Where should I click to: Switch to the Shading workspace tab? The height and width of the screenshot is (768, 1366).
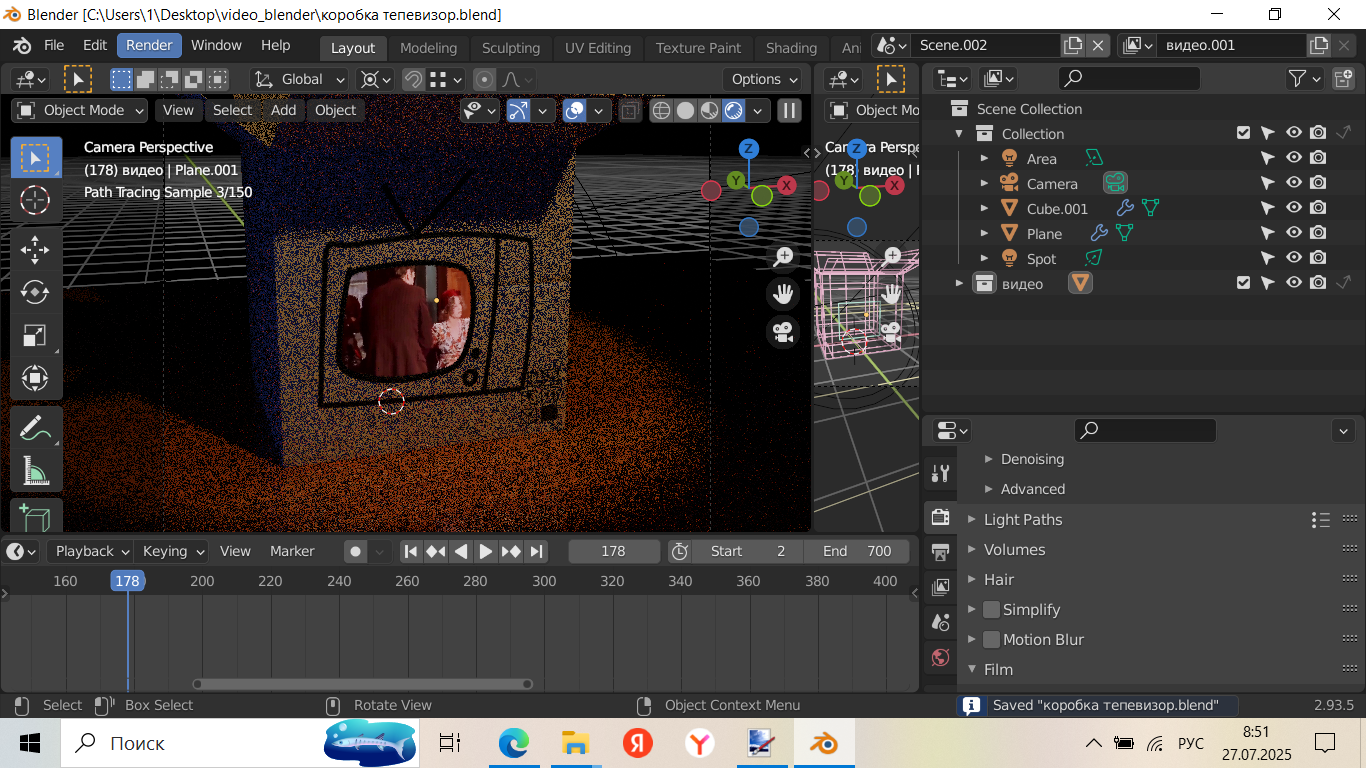tap(791, 48)
